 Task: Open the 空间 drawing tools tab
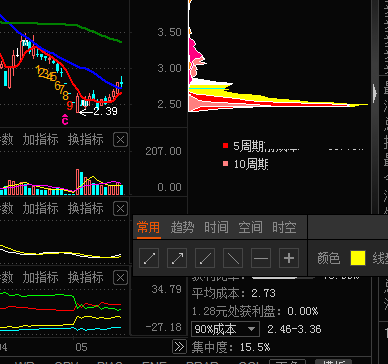250,228
